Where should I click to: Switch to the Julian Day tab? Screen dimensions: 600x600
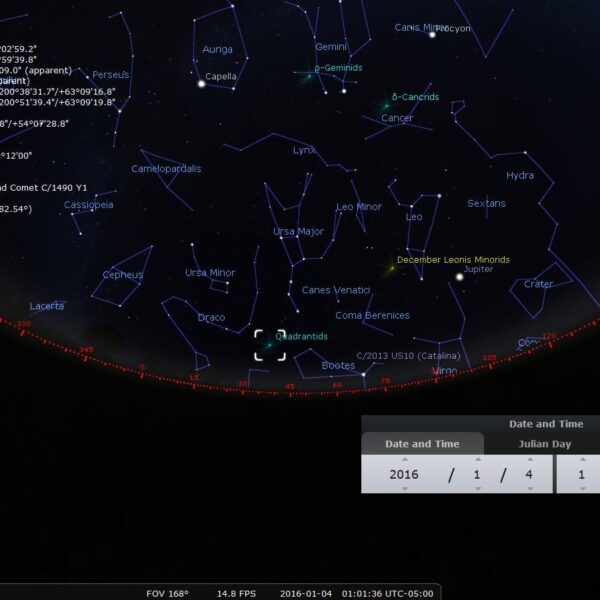pyautogui.click(x=545, y=444)
